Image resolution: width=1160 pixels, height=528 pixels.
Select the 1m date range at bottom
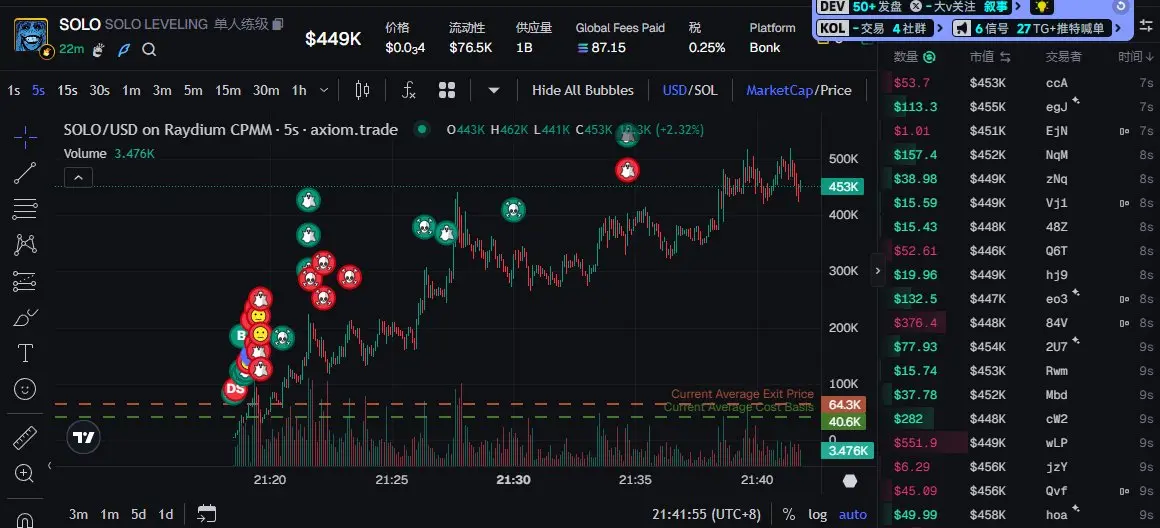109,514
